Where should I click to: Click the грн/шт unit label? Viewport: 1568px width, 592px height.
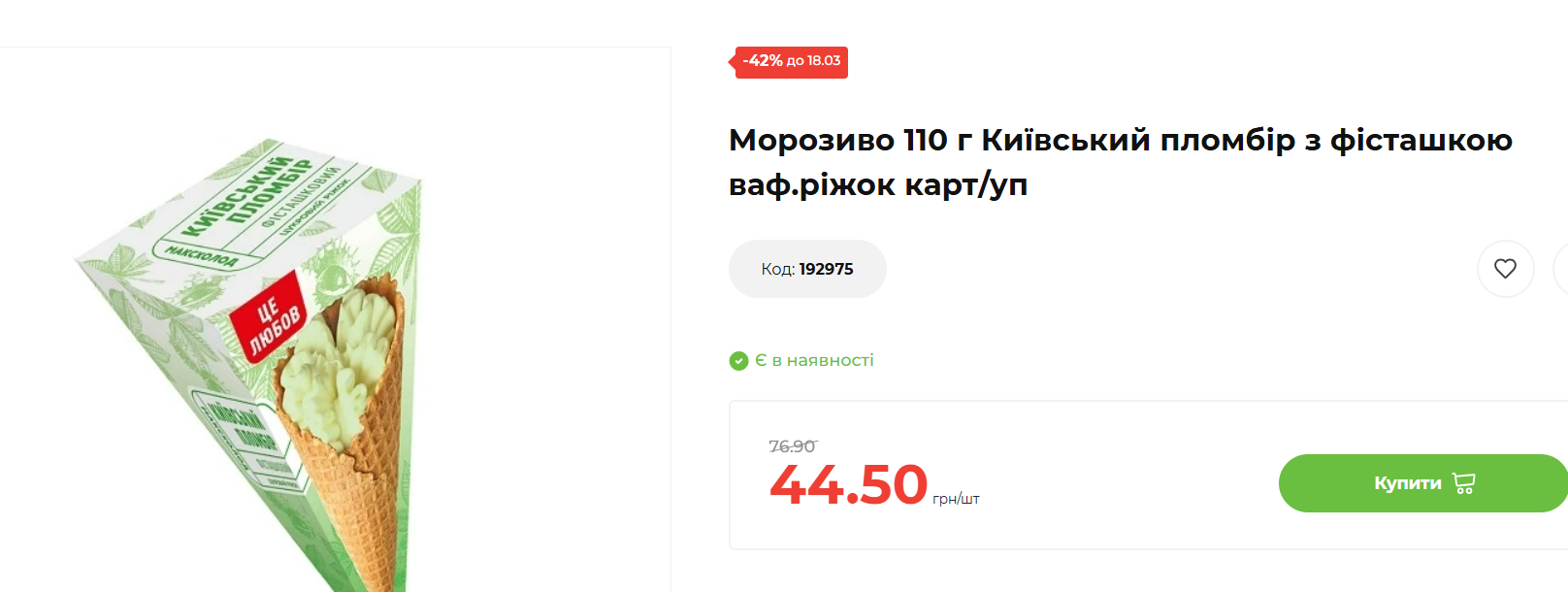956,499
